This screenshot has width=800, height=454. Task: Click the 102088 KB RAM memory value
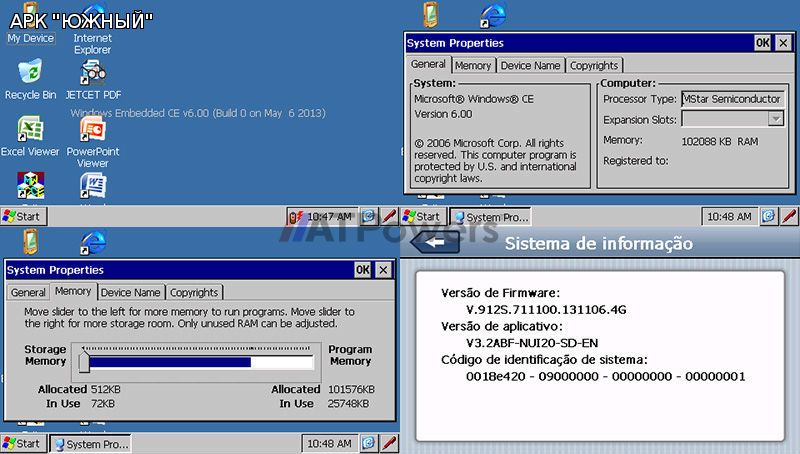[720, 141]
